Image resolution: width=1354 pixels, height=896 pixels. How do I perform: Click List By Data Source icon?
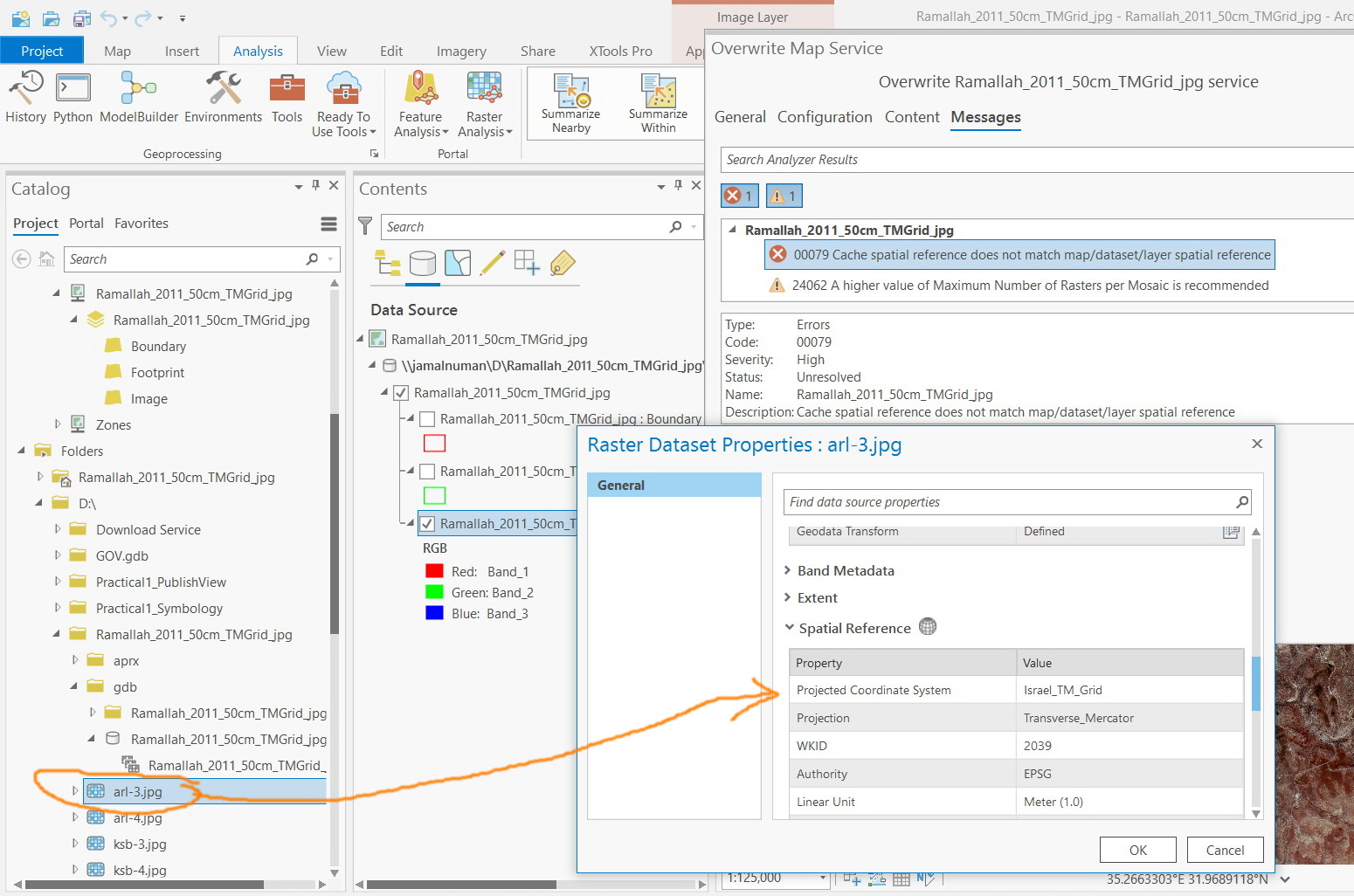click(x=423, y=263)
